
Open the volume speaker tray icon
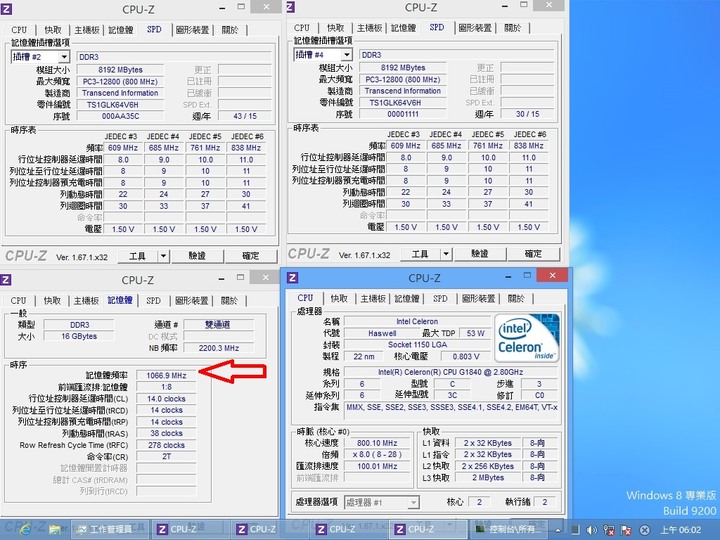coord(591,530)
